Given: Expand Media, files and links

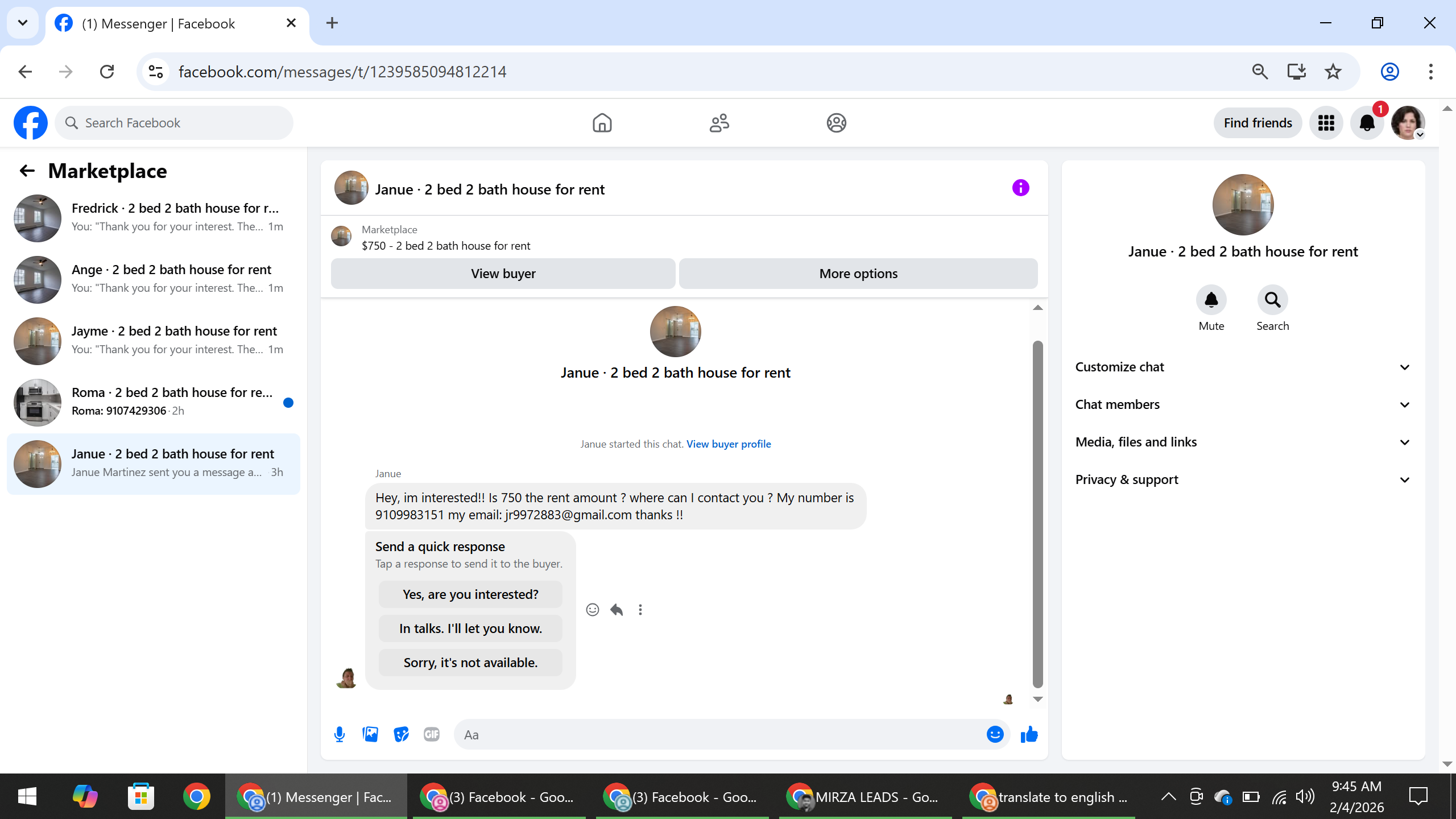Looking at the screenshot, I should (x=1243, y=442).
